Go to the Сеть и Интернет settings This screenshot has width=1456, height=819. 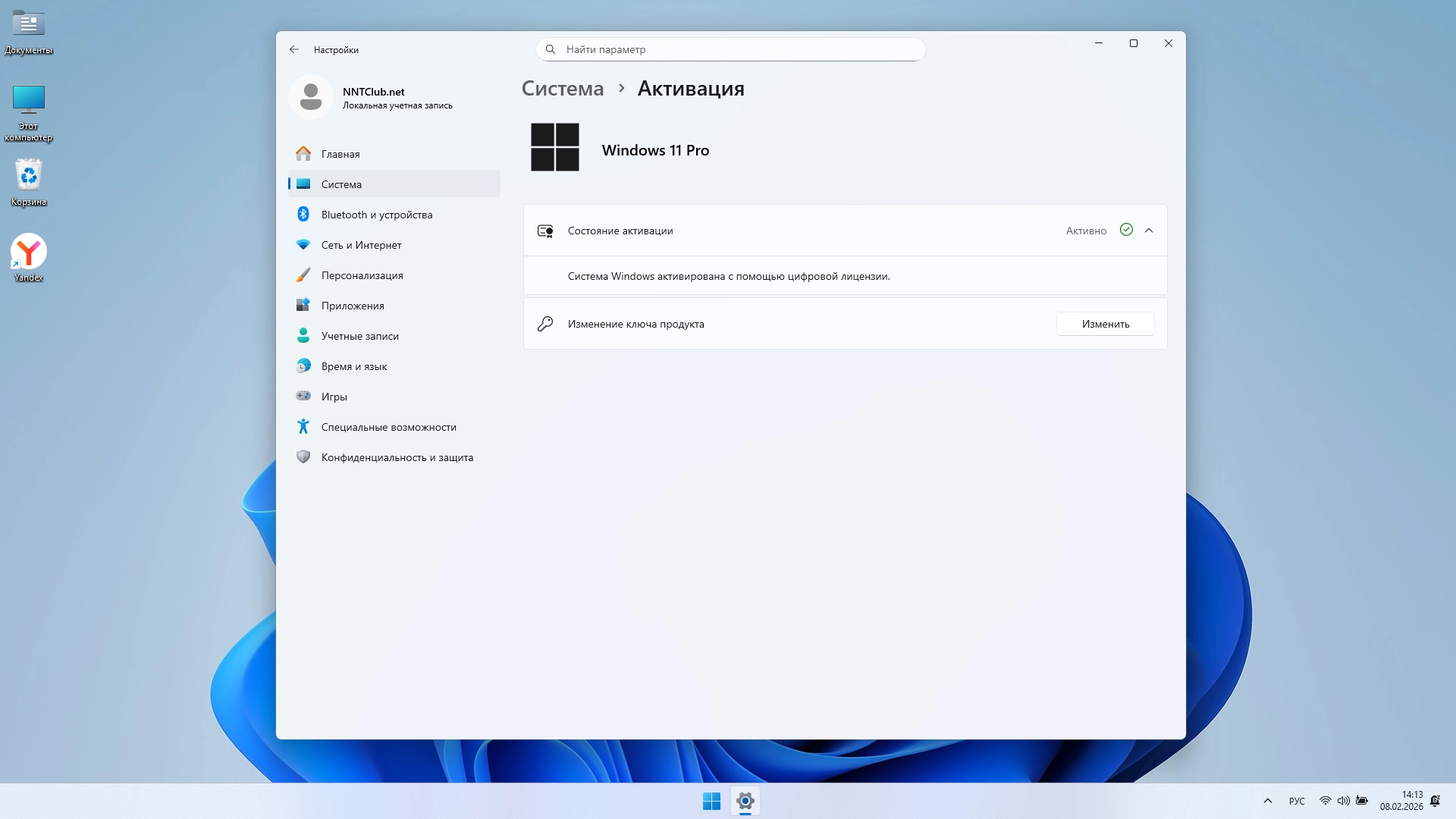tap(361, 245)
